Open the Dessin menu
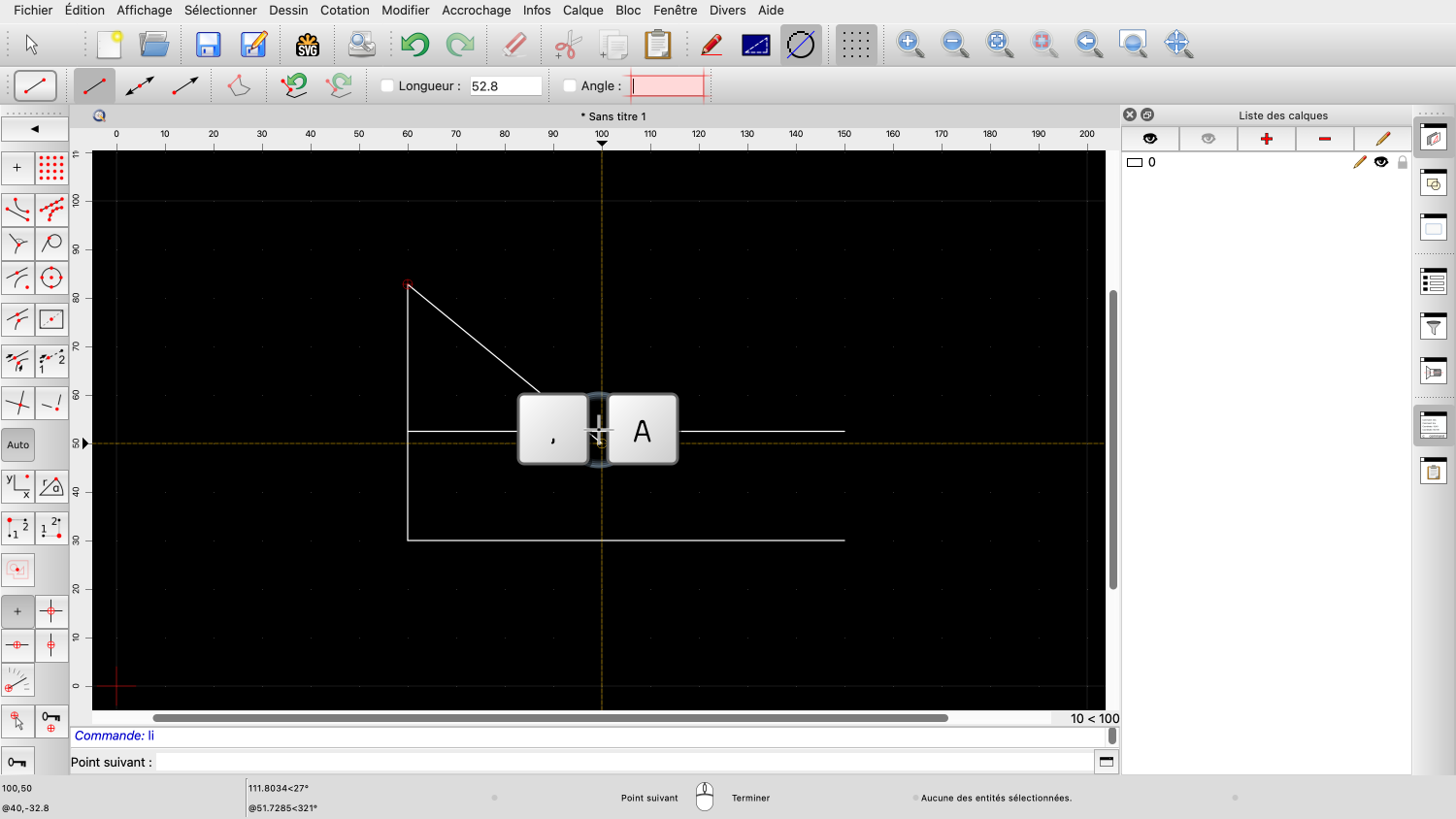Viewport: 1456px width, 819px height. point(288,10)
